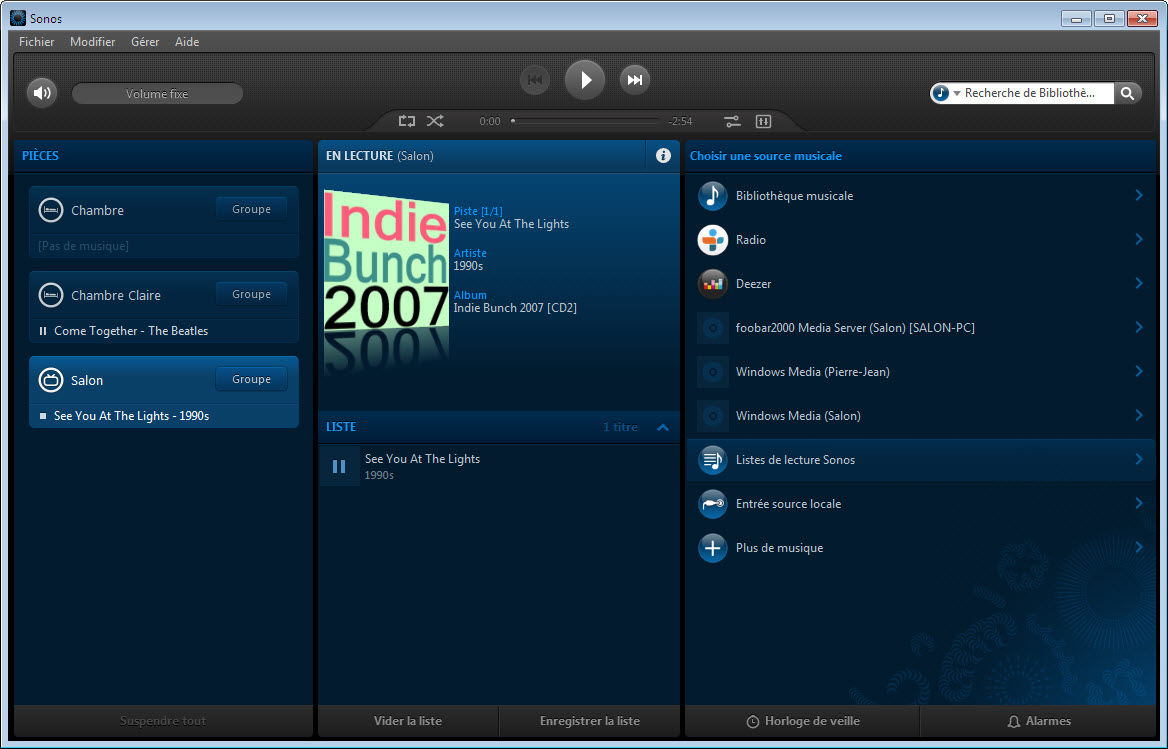Click Groupe button for Chambre Claire
Screen dimensions: 1168x749
pyautogui.click(x=251, y=295)
